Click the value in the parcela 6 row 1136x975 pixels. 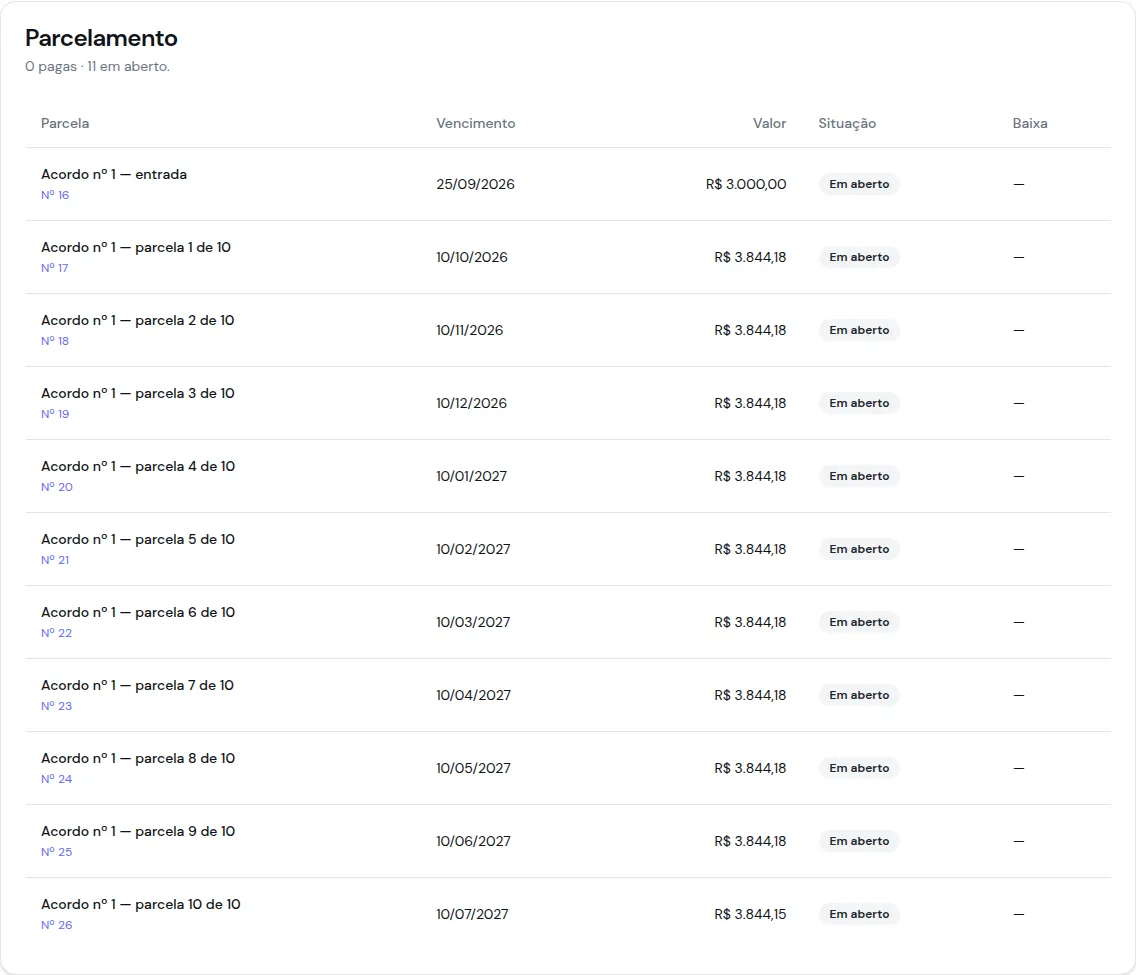click(x=751, y=622)
